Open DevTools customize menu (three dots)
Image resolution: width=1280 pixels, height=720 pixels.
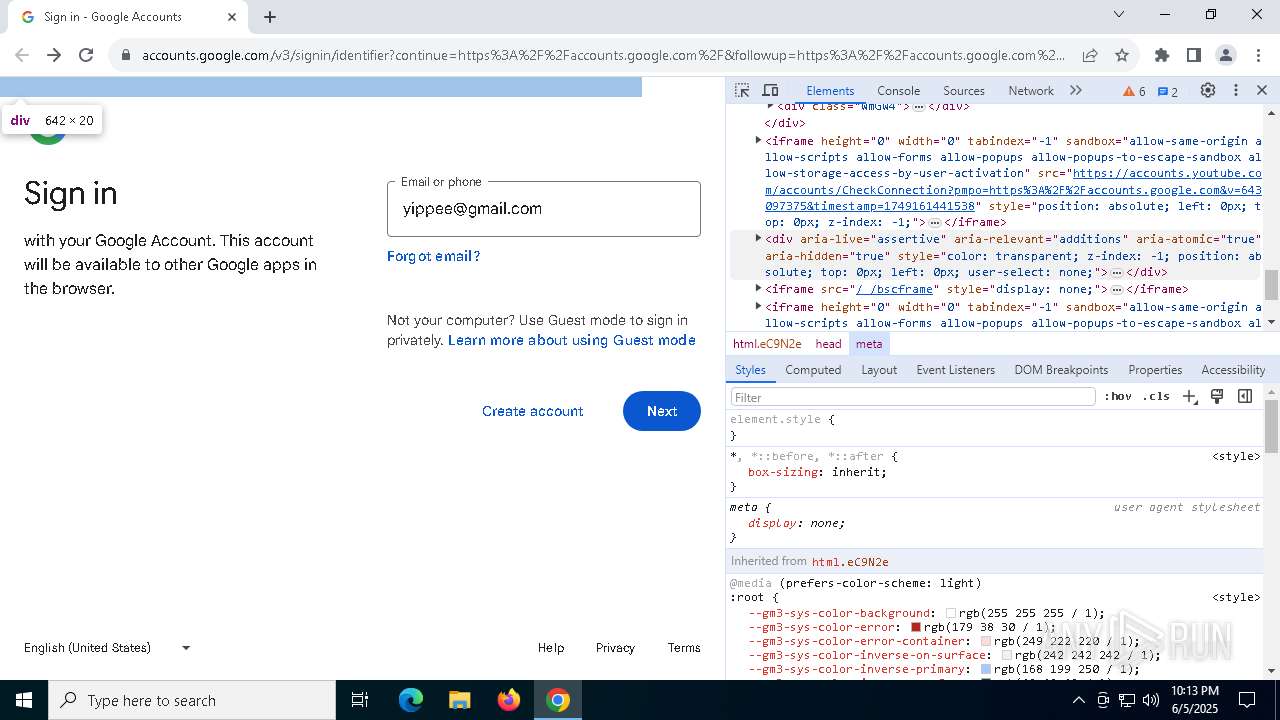[x=1236, y=90]
